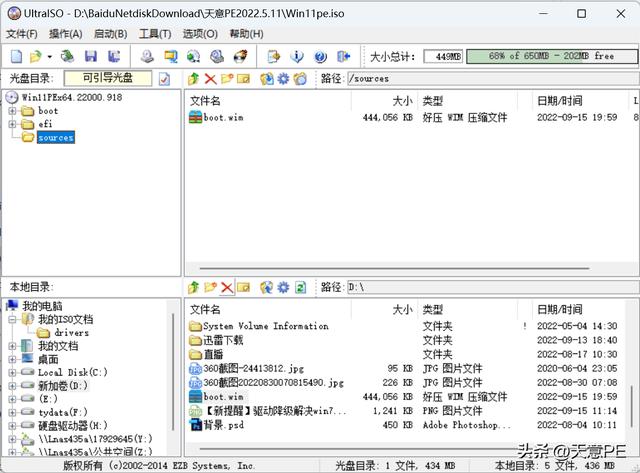
Task: Click the local directory tree vertical scrollbar
Action: pyautogui.click(x=173, y=371)
